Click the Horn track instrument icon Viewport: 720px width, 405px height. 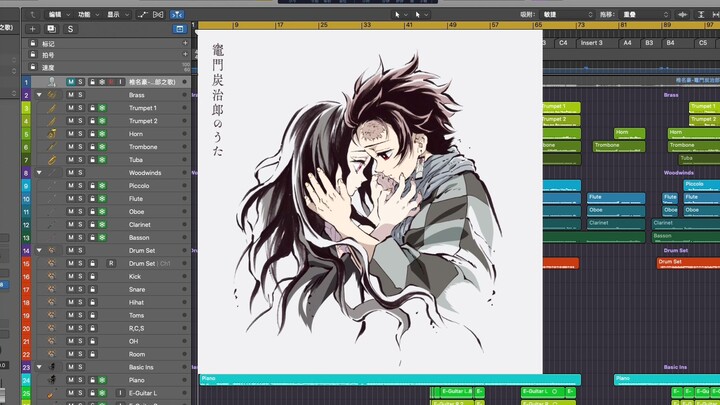pos(52,134)
